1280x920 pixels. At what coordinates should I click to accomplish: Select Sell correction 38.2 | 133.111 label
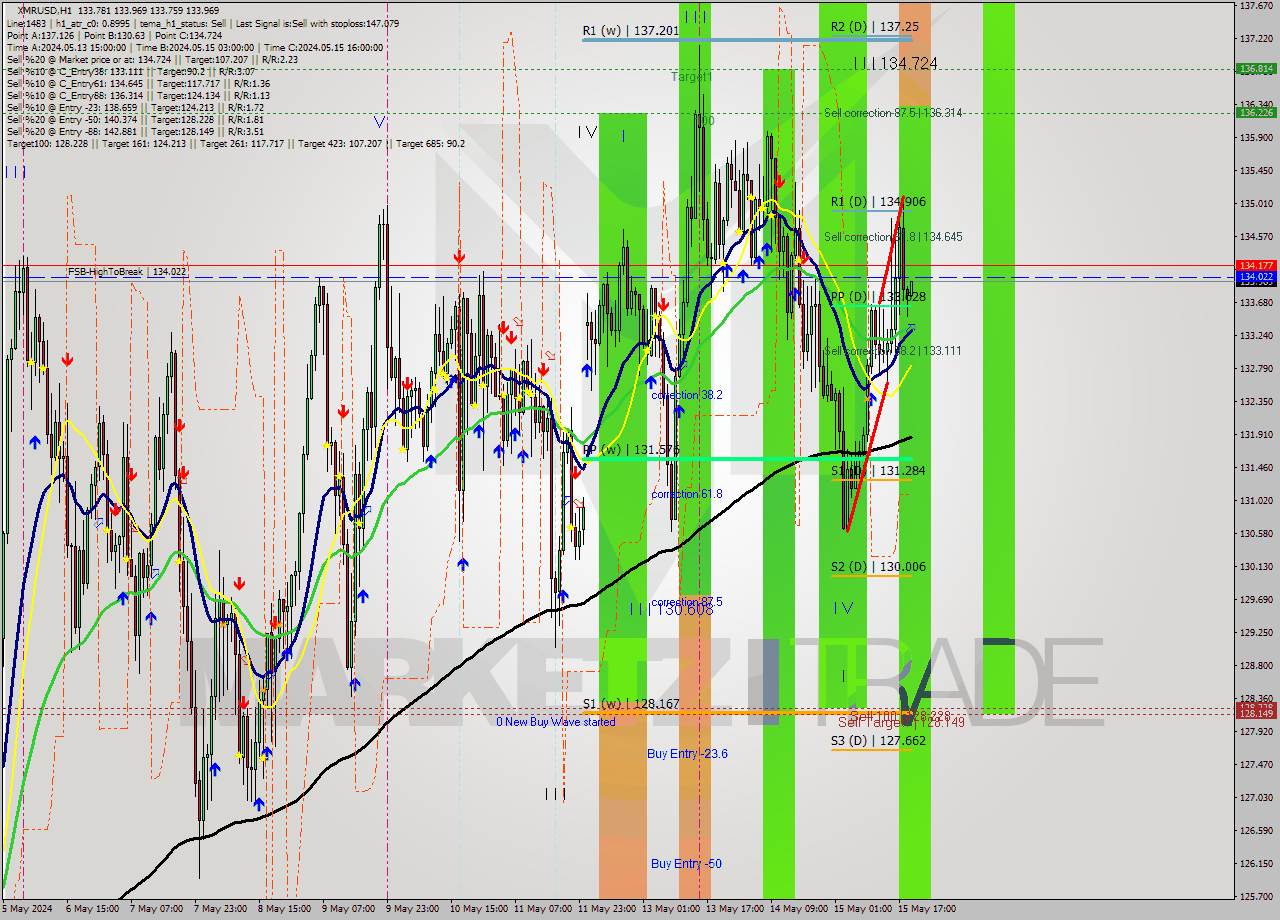(x=893, y=351)
